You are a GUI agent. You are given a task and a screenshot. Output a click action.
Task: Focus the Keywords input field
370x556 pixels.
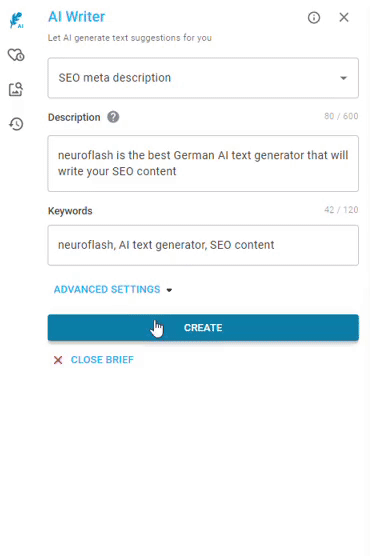(x=203, y=245)
